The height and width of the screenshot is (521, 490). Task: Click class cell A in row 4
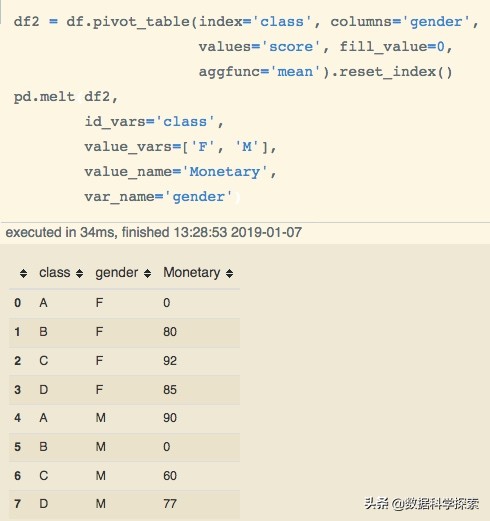[43, 418]
